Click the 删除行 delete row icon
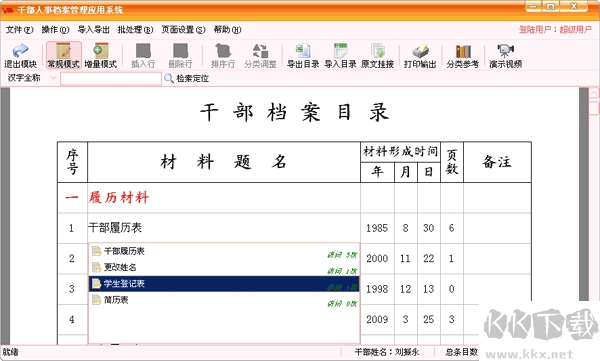 coord(180,56)
